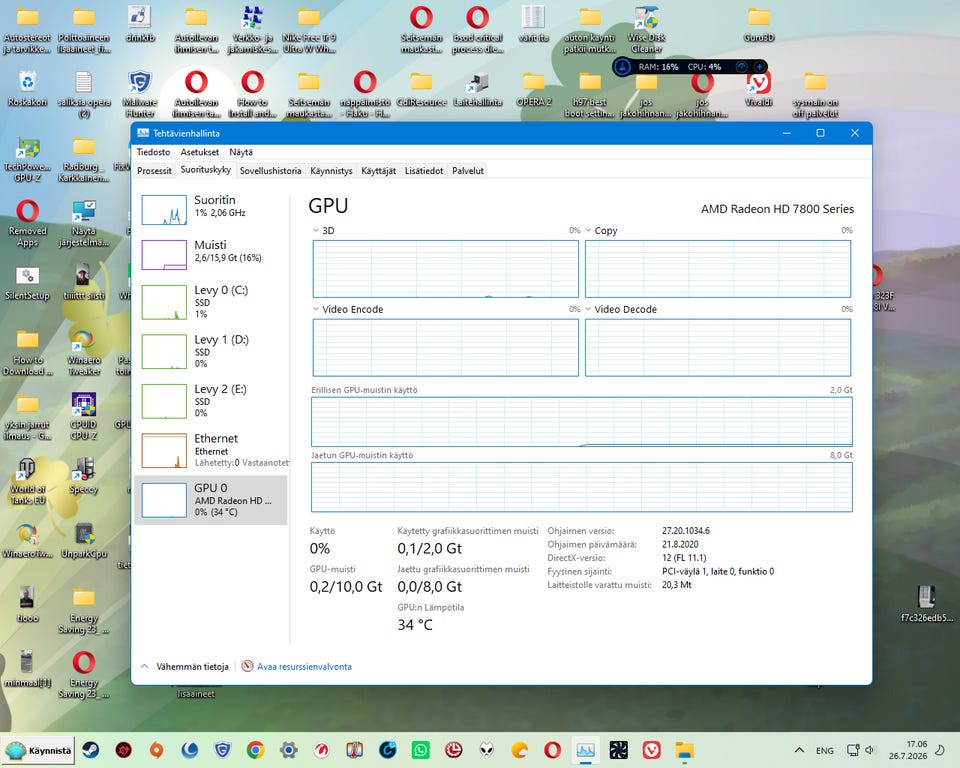Click the Erillisen GPU-muistin käyttö graph
960x768 pixels.
[x=582, y=421]
